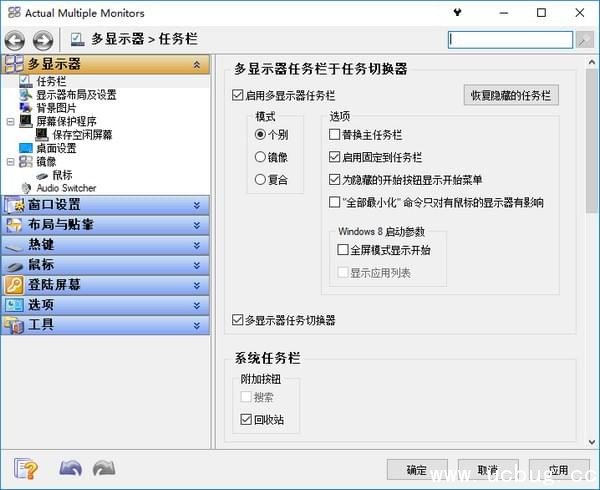Open 显示器布局及设置 tree item
Screen dimensions: 600x490
click(x=76, y=95)
